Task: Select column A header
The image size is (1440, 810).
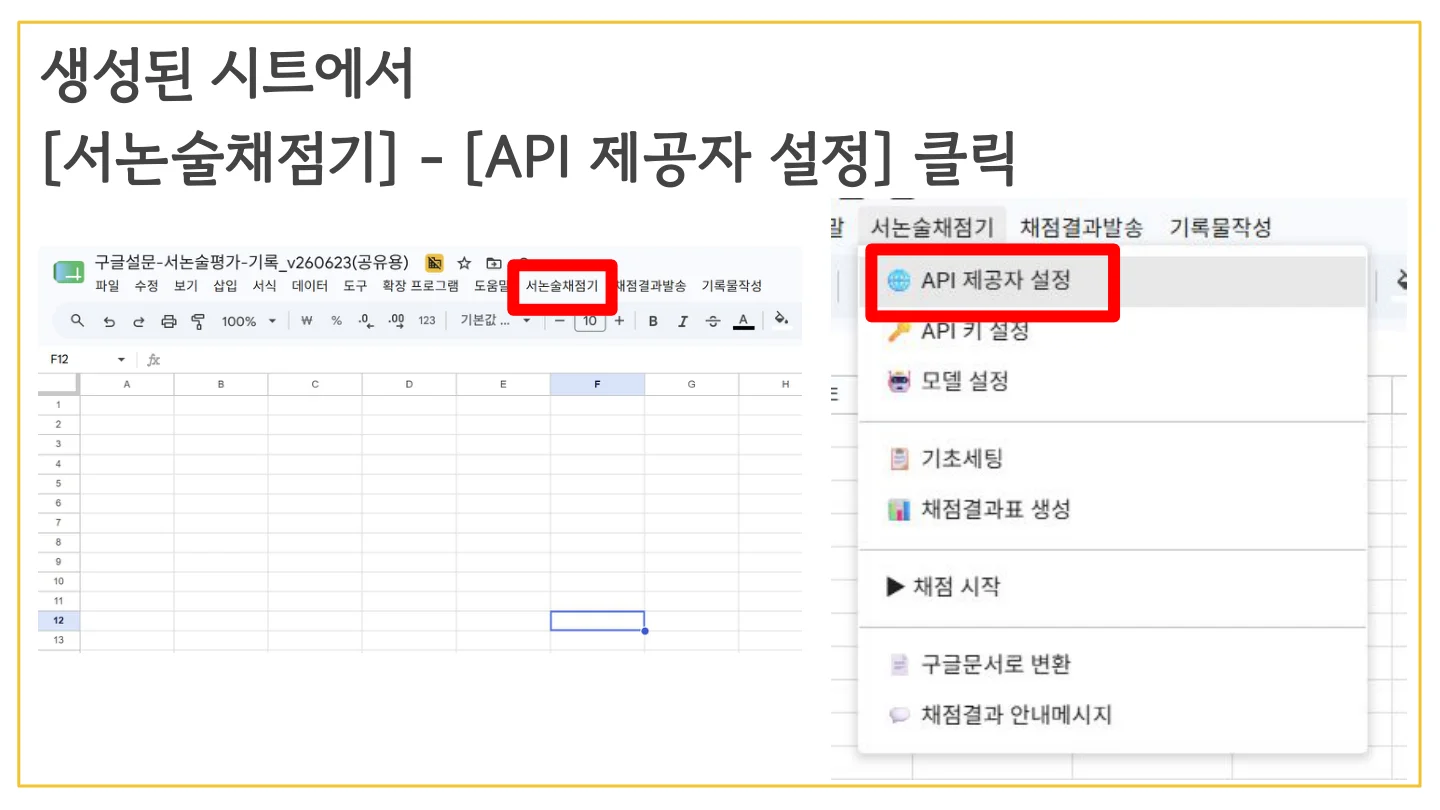Action: pos(127,384)
